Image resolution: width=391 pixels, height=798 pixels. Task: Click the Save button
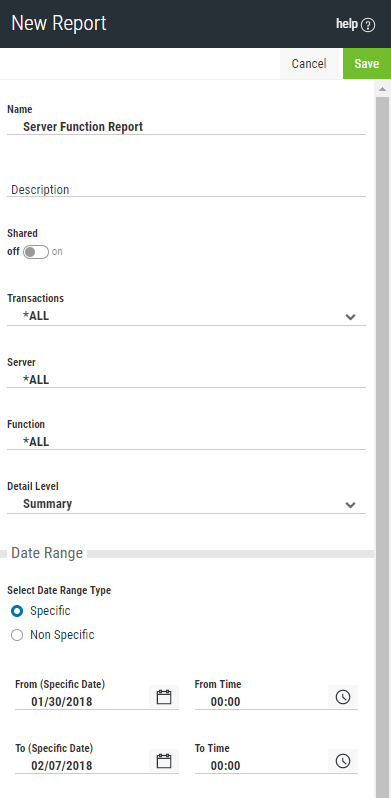pos(367,64)
